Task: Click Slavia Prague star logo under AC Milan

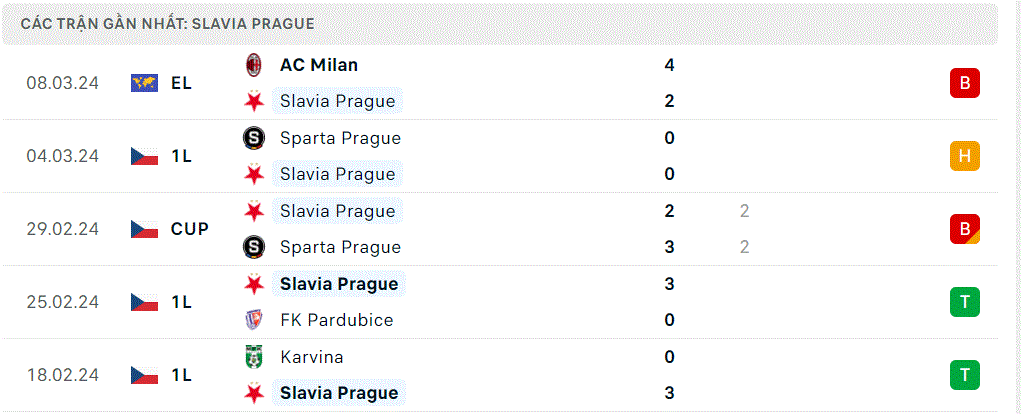Action: point(253,102)
